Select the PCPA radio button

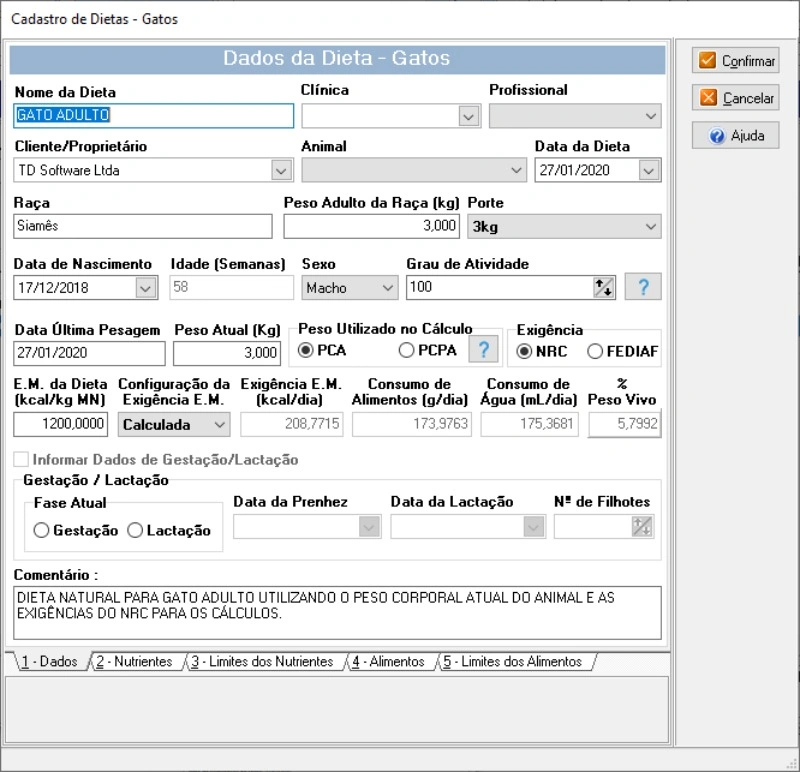(x=406, y=351)
